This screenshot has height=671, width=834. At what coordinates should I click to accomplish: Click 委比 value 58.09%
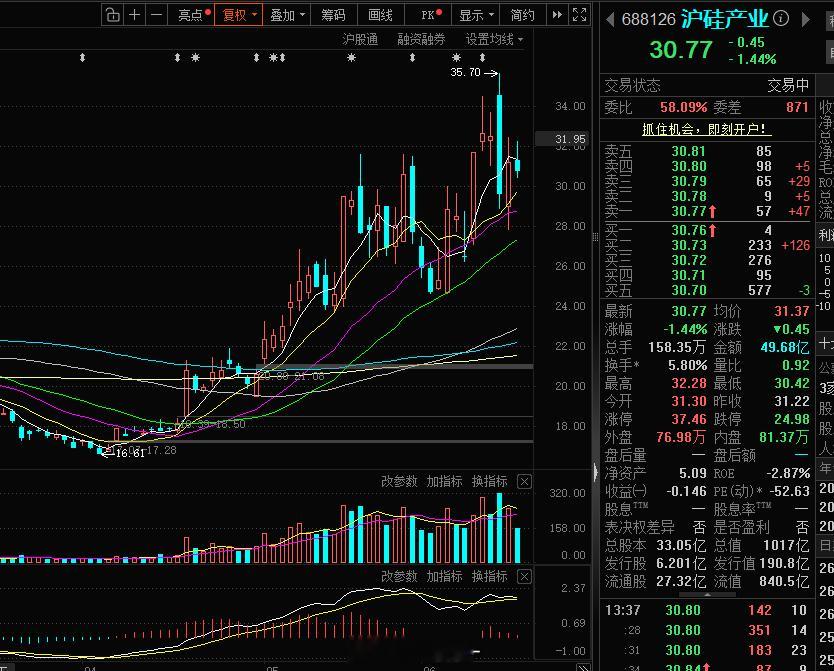tap(683, 107)
